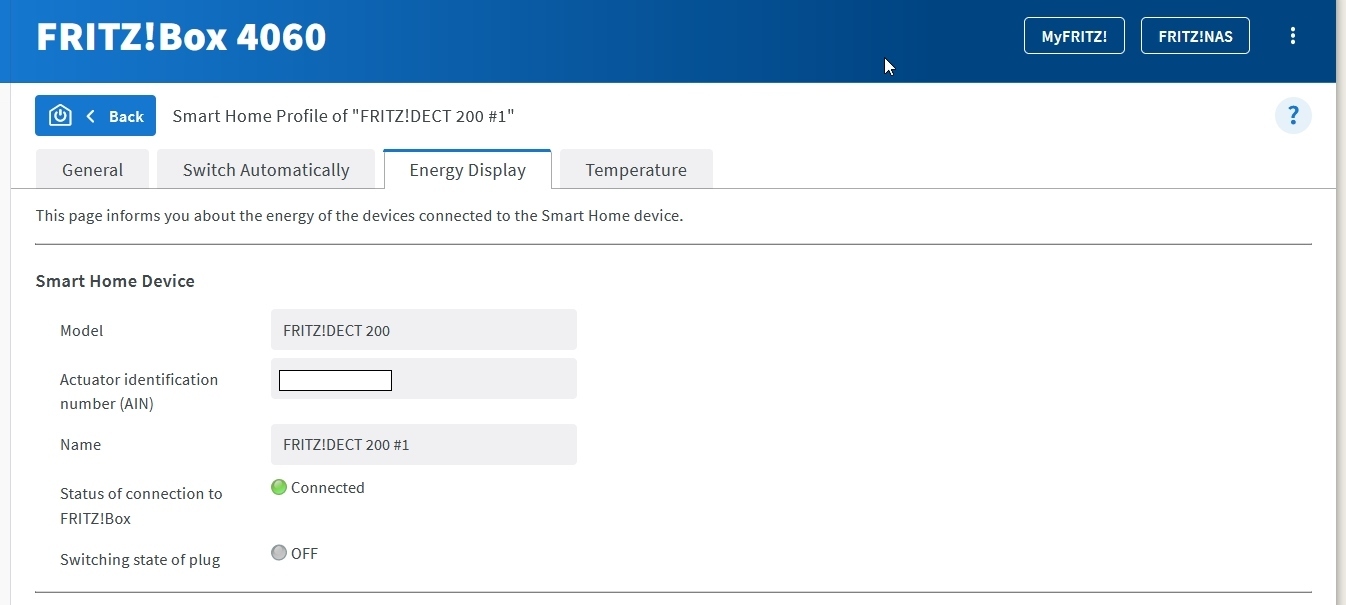Click the 'Switching state of plug' label

tap(140, 559)
